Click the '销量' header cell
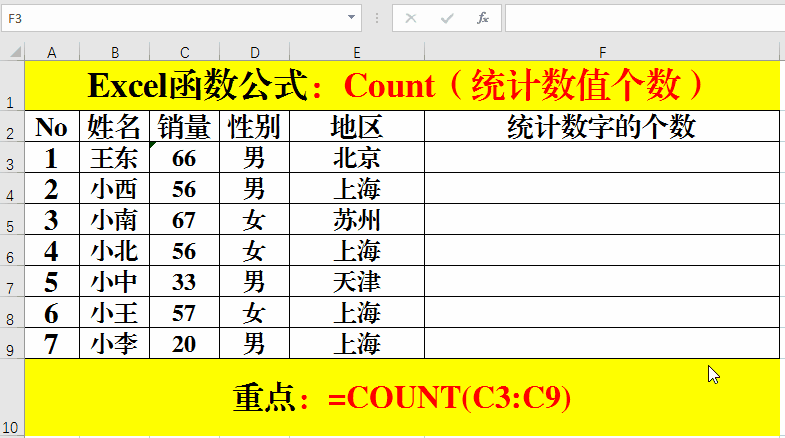Image resolution: width=785 pixels, height=438 pixels. click(x=185, y=126)
